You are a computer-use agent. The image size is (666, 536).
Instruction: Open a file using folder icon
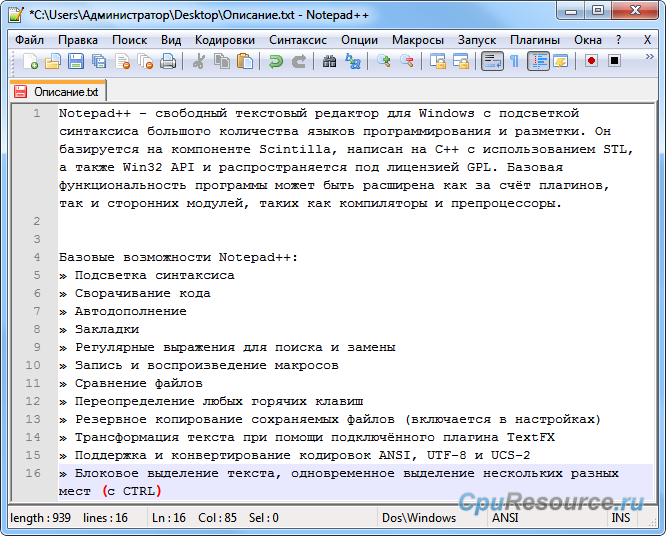pyautogui.click(x=53, y=62)
